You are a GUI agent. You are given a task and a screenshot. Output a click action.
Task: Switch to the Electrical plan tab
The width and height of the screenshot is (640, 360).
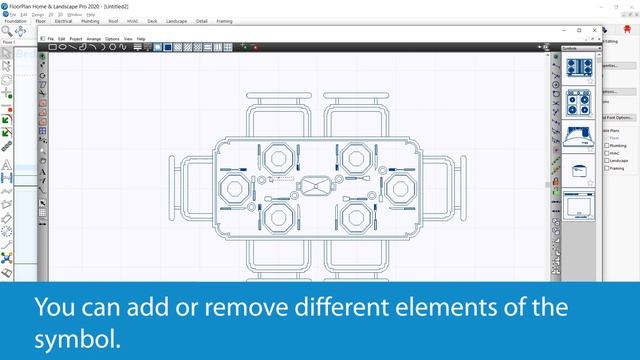(x=63, y=21)
